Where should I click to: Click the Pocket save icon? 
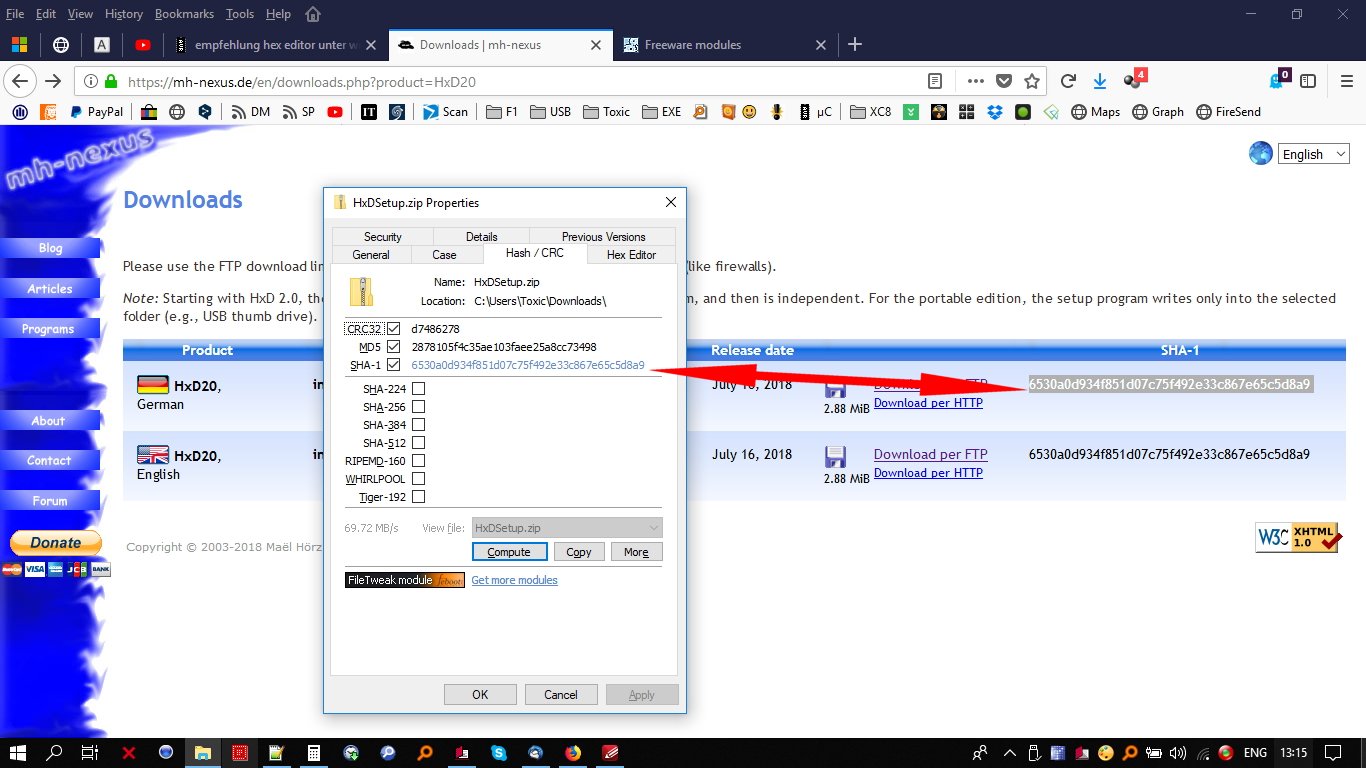click(1004, 81)
